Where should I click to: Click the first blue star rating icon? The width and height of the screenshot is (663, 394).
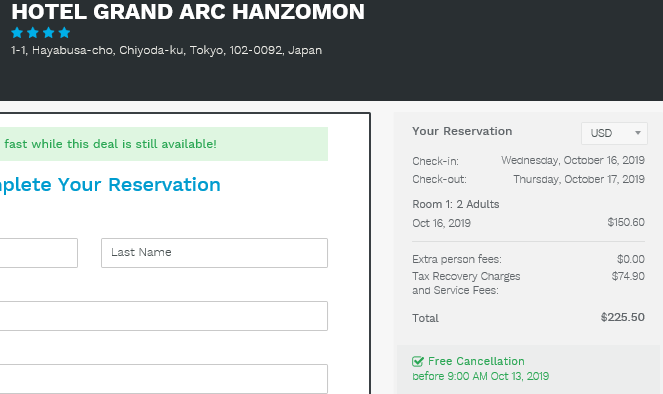[x=17, y=33]
